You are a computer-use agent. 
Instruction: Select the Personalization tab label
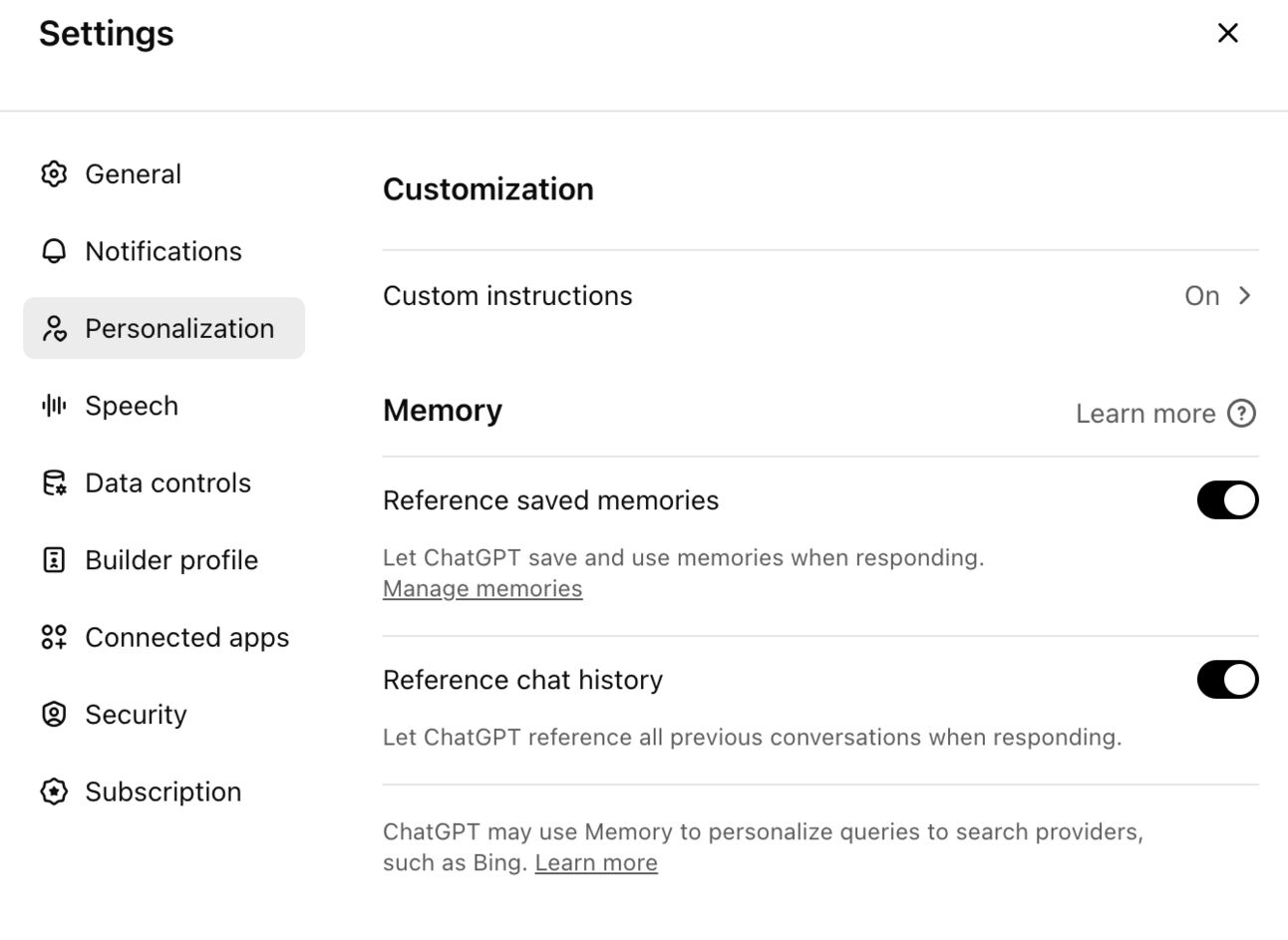click(179, 329)
